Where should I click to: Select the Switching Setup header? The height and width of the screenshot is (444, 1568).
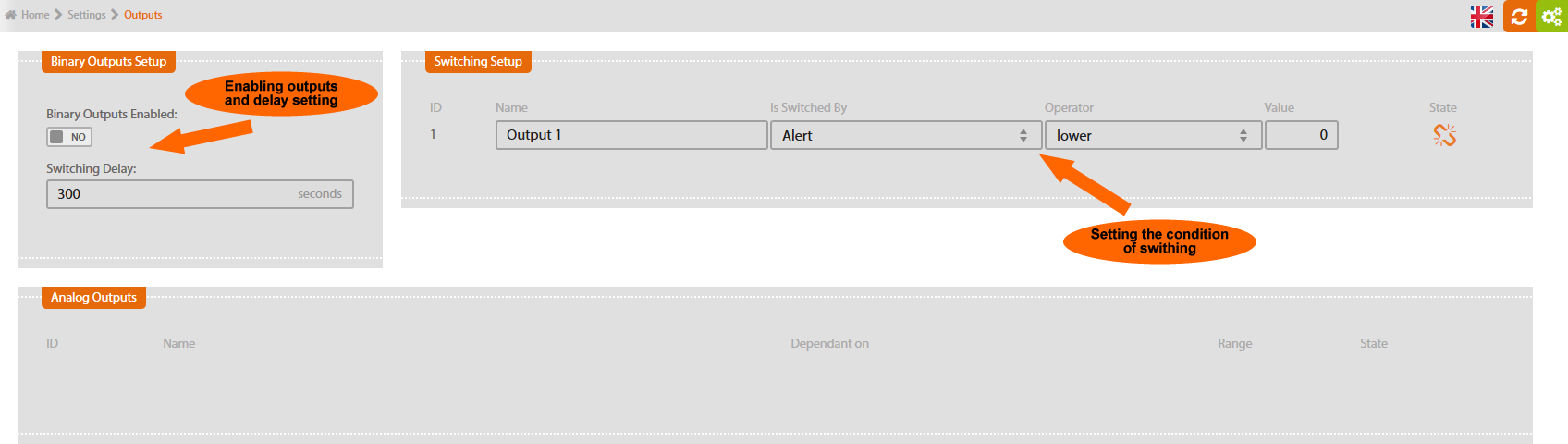[478, 62]
